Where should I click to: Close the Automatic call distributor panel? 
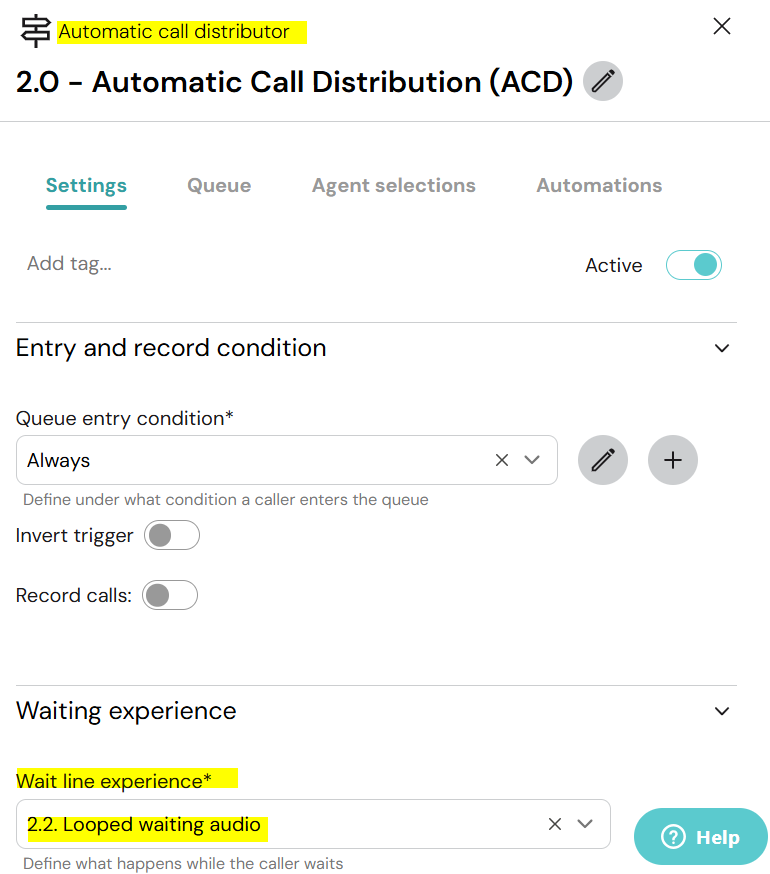point(722,27)
